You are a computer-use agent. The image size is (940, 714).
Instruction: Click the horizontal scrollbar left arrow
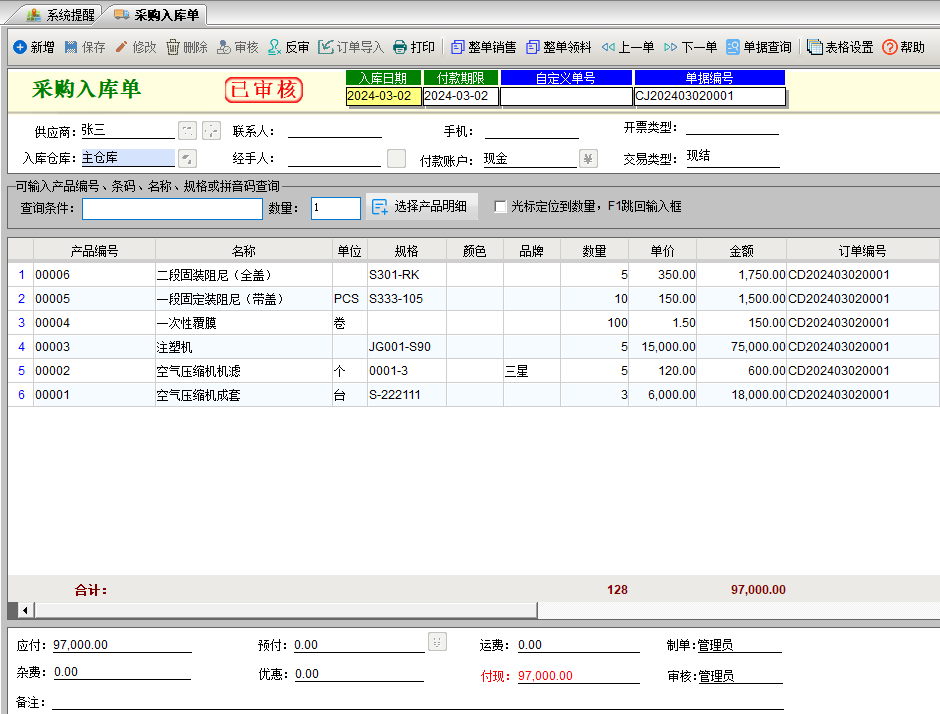pyautogui.click(x=24, y=609)
